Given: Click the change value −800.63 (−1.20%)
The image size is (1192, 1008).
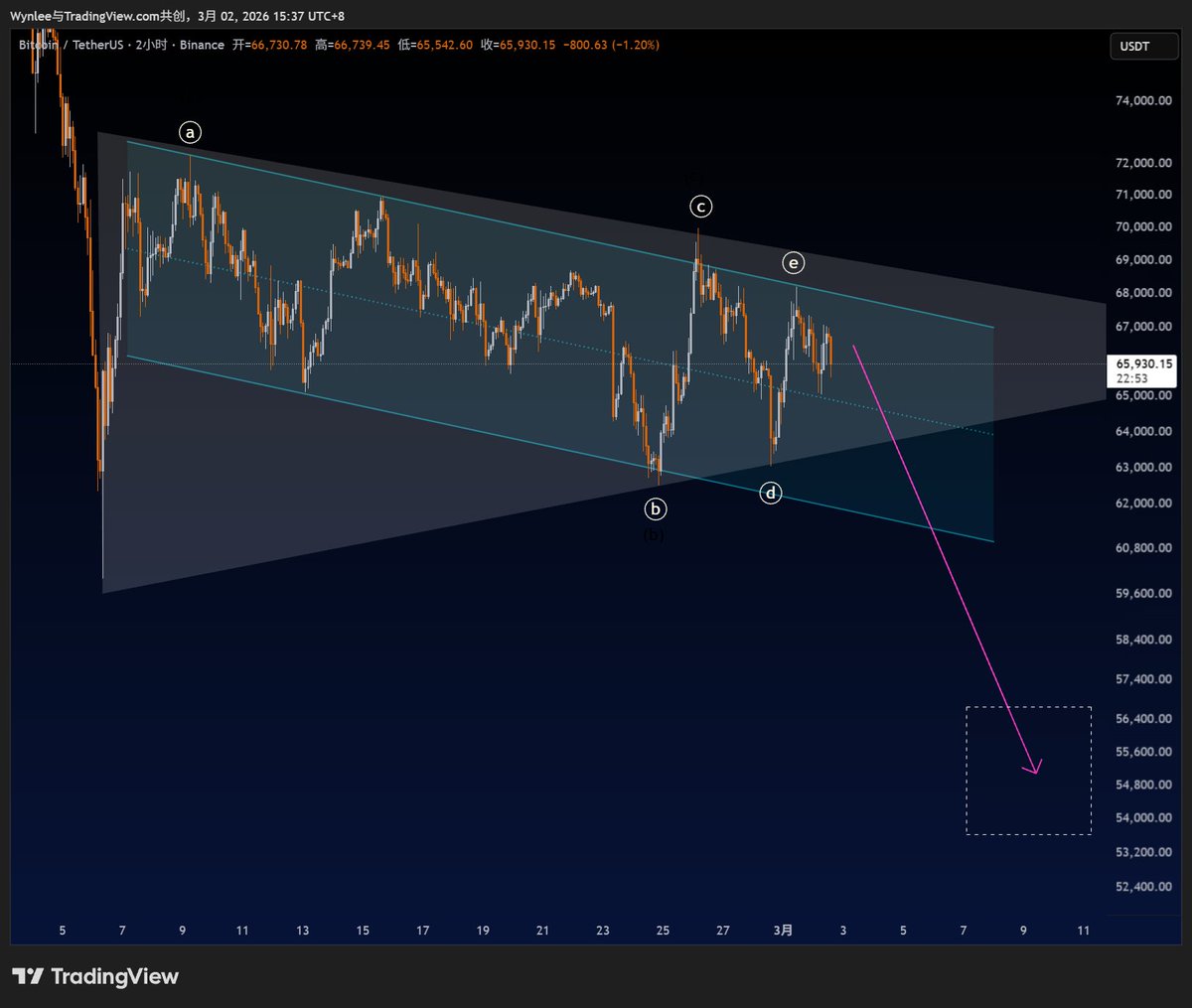Looking at the screenshot, I should (x=611, y=45).
